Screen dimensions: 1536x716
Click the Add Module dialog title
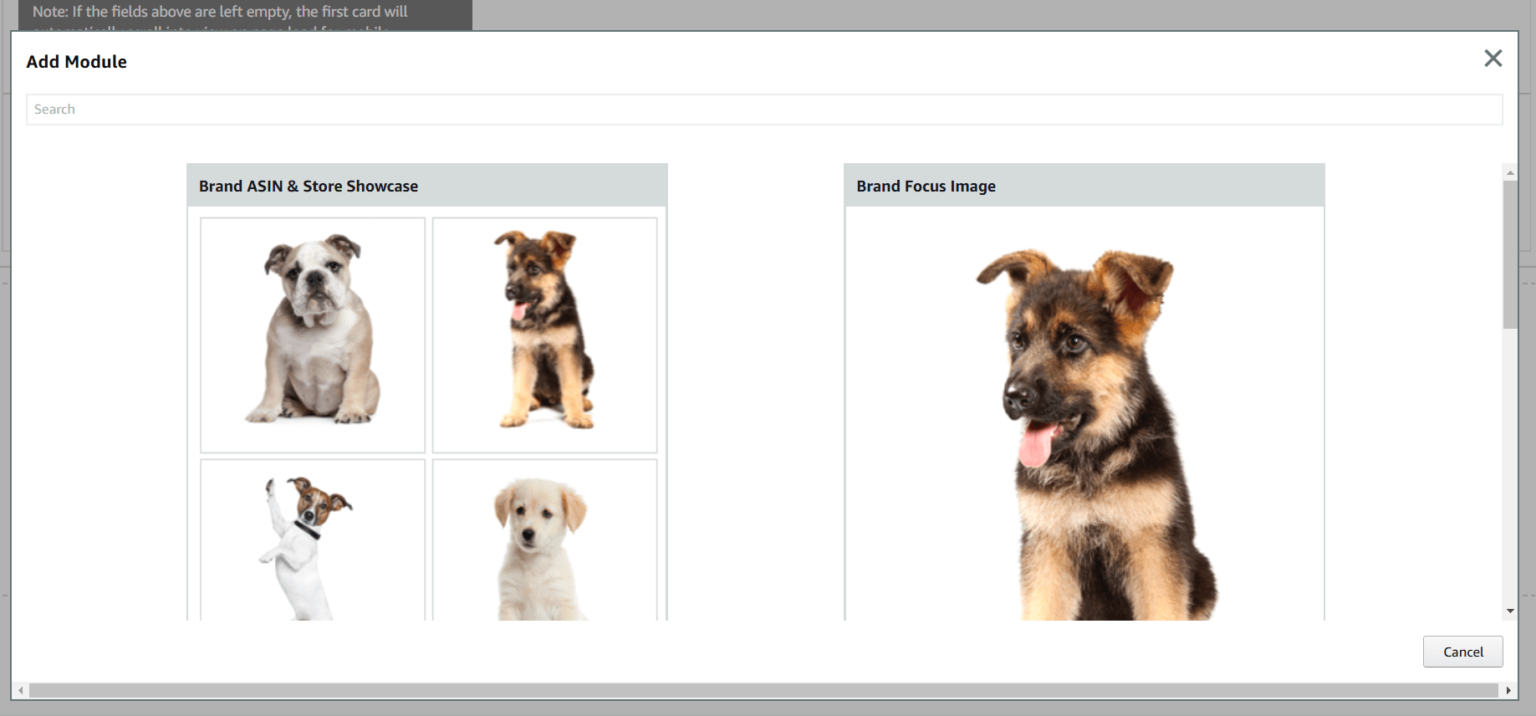click(77, 61)
